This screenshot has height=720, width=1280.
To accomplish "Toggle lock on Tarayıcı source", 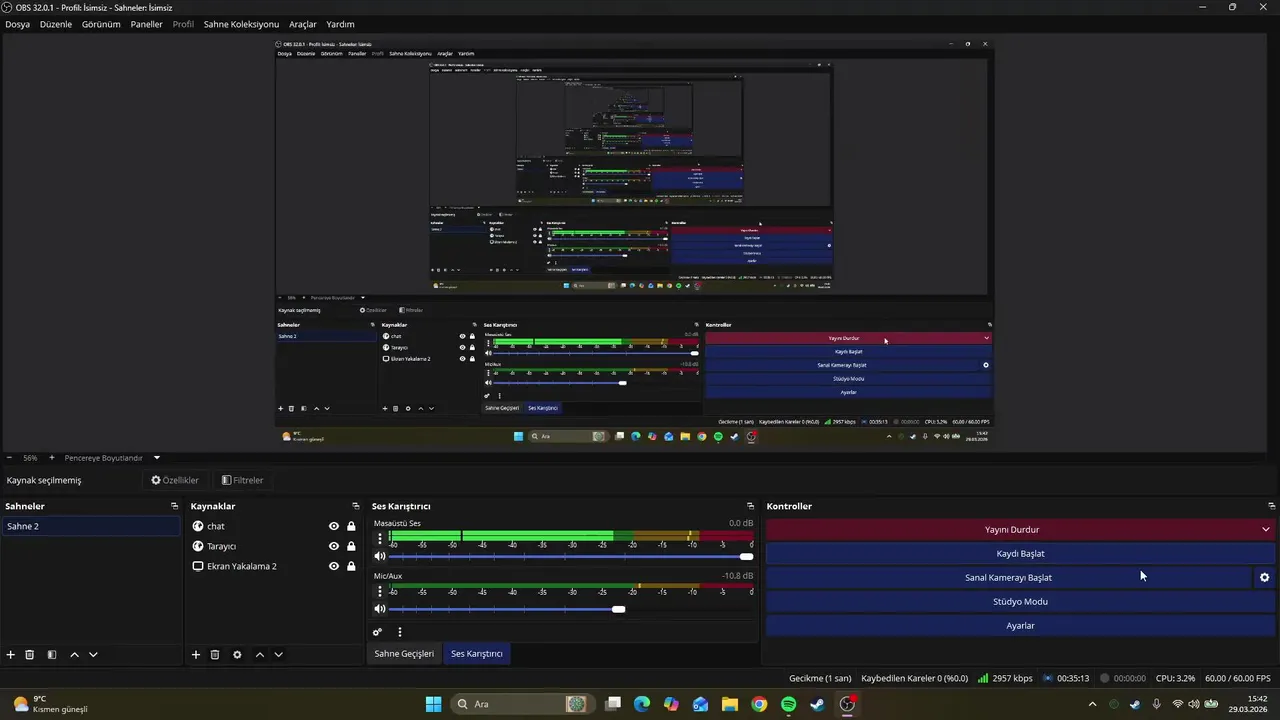I will [351, 546].
